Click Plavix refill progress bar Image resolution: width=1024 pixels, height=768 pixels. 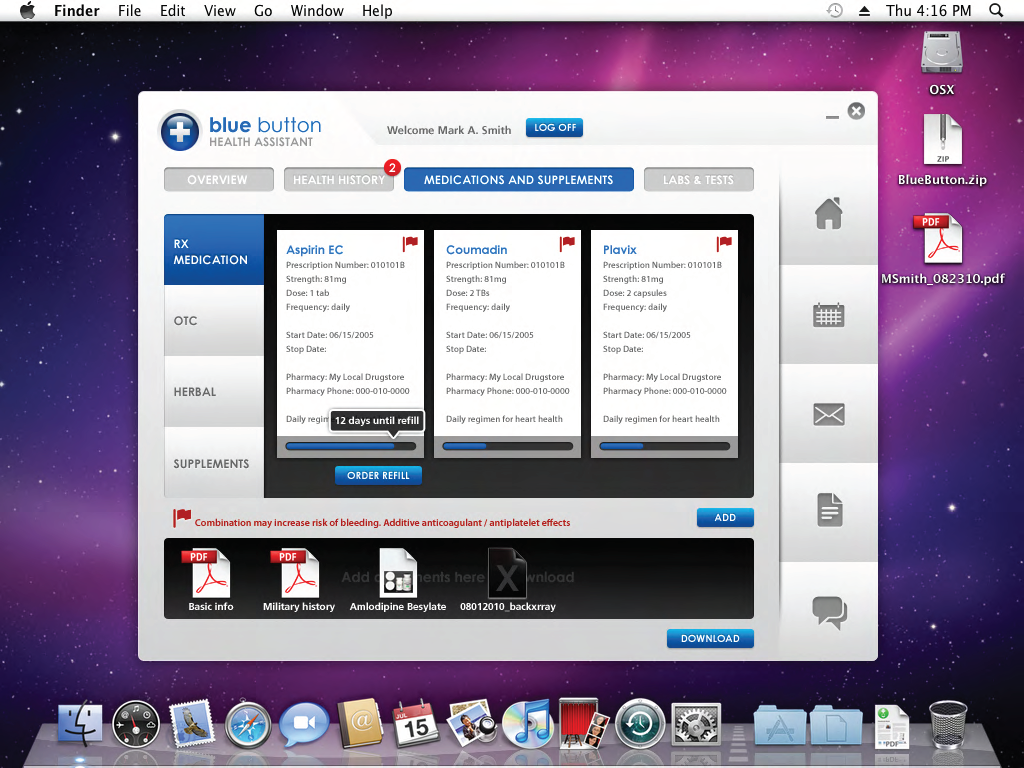[x=664, y=447]
